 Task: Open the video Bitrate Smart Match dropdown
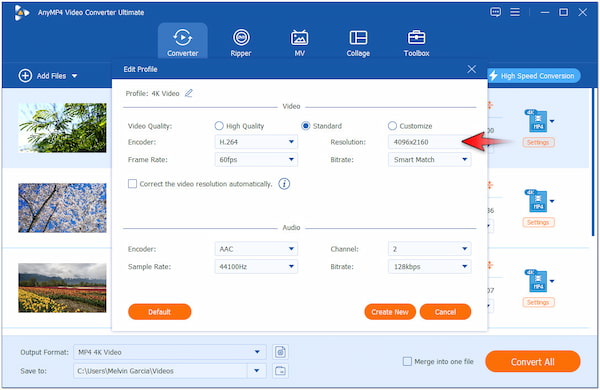click(x=429, y=160)
